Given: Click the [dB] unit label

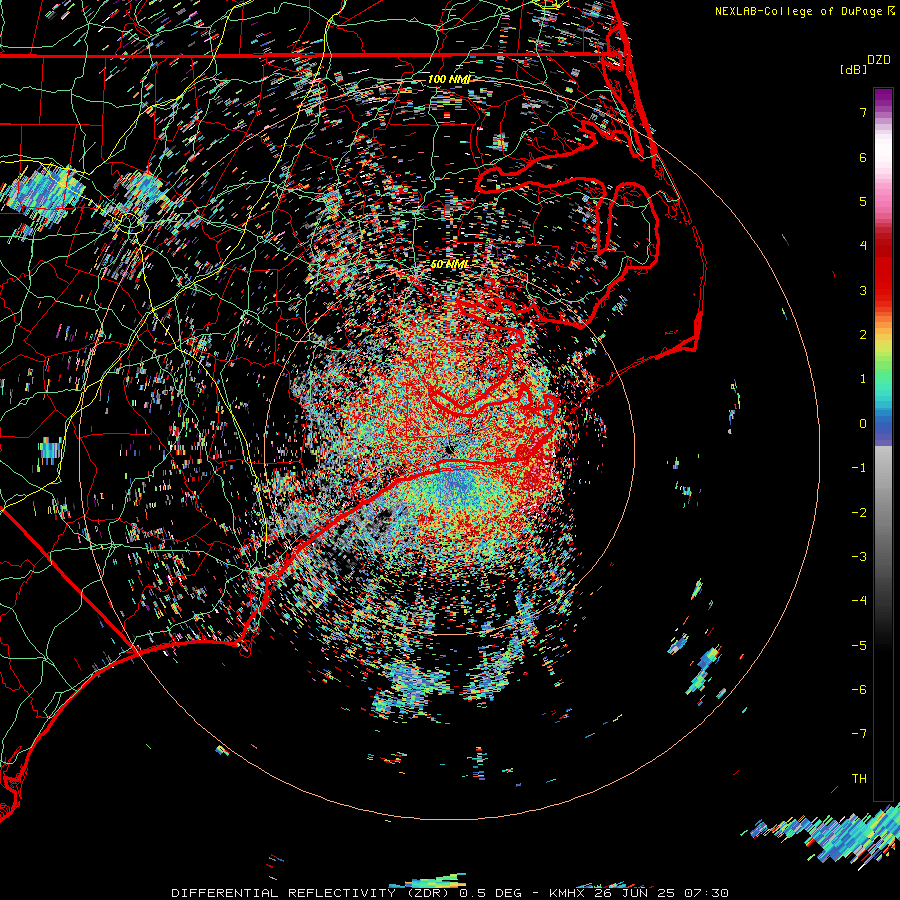Looking at the screenshot, I should pyautogui.click(x=854, y=70).
